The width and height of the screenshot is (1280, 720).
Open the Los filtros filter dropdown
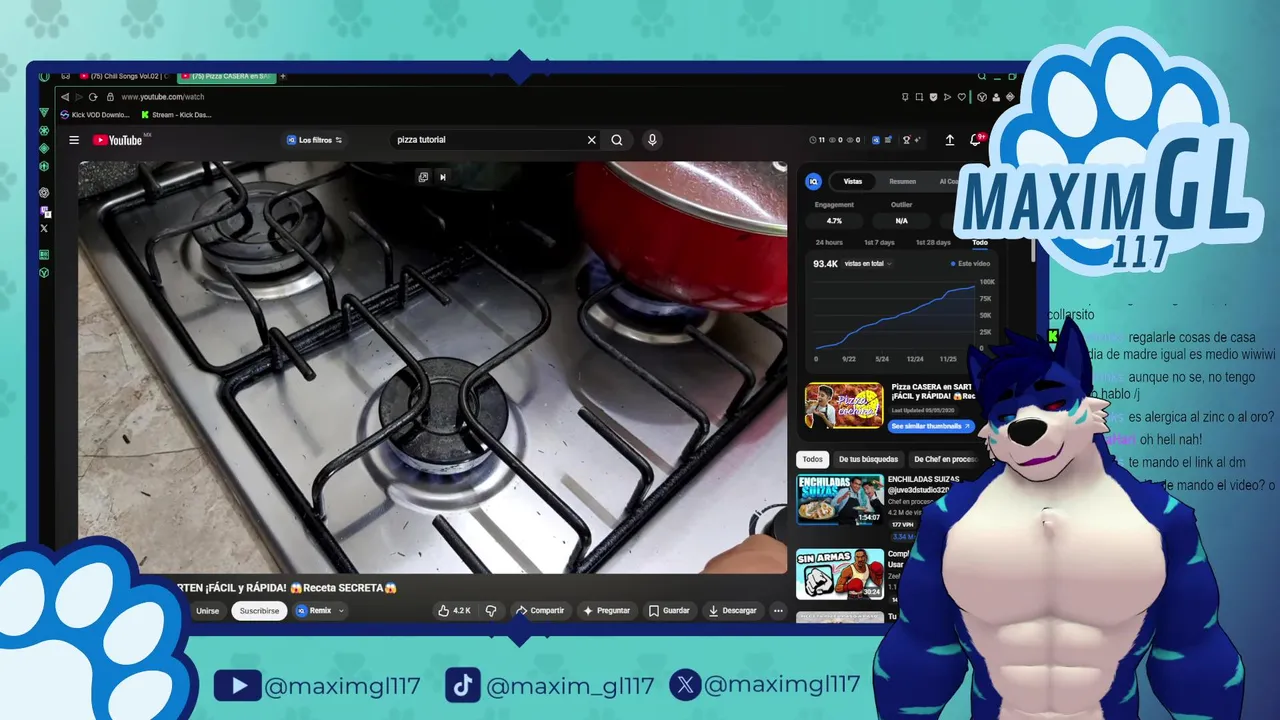click(315, 140)
